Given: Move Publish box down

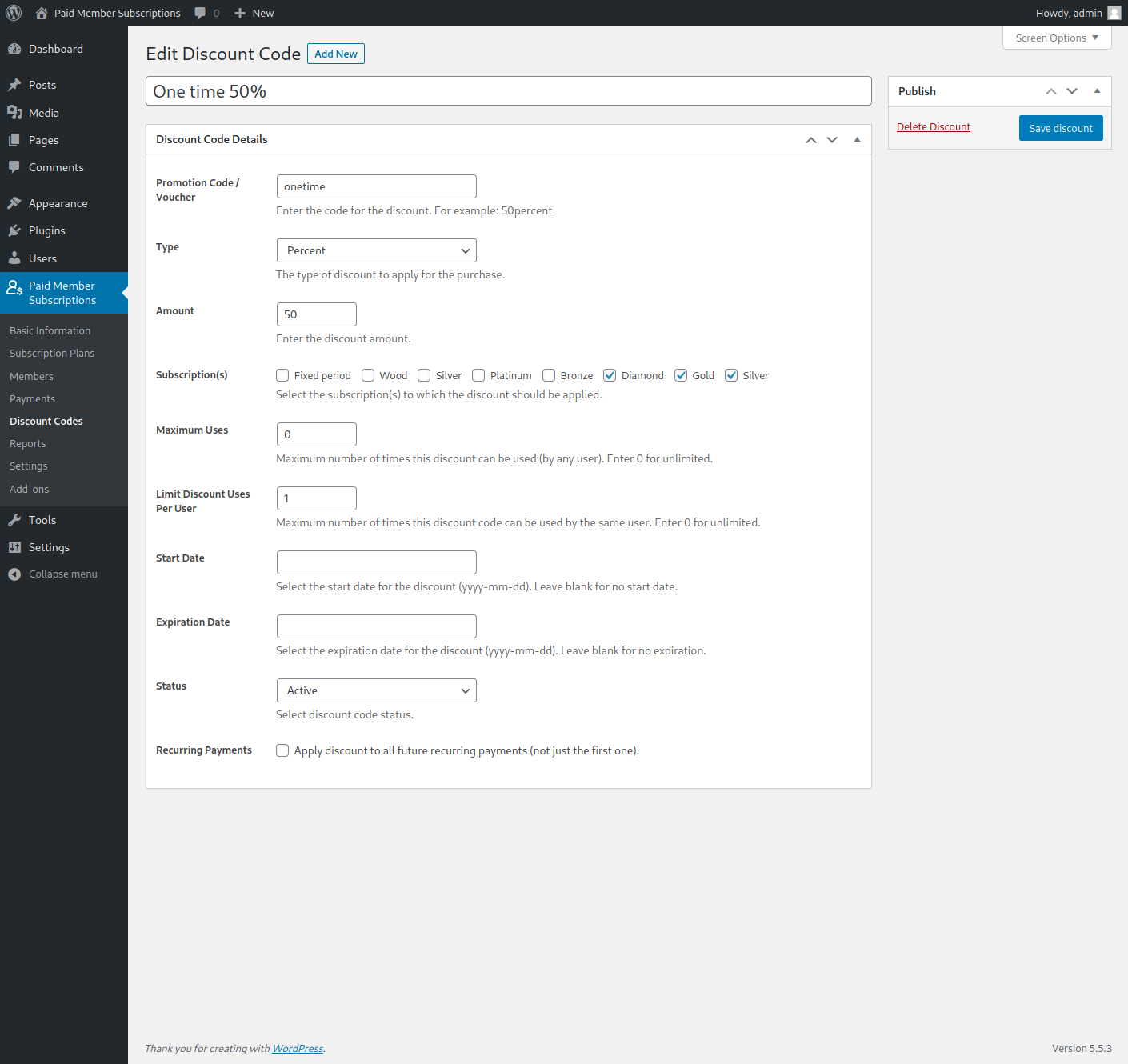Looking at the screenshot, I should pos(1072,91).
